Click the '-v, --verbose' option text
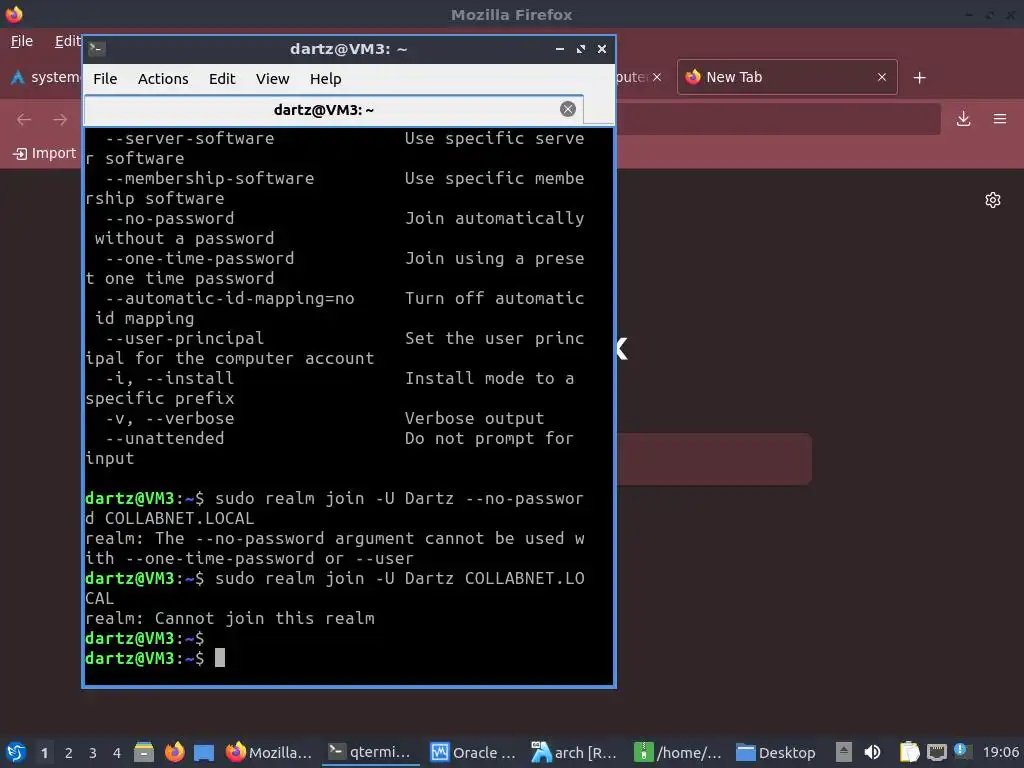The height and width of the screenshot is (768, 1024). (170, 418)
